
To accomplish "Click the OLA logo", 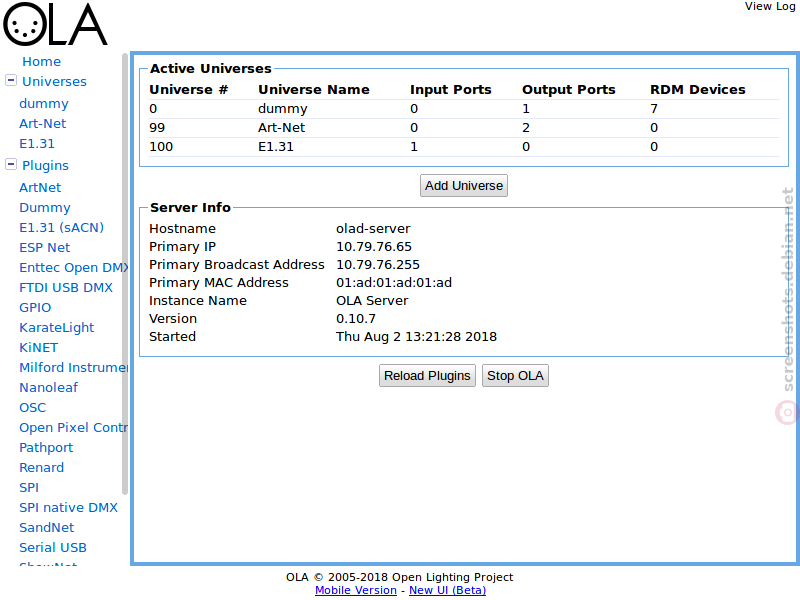I will click(x=55, y=24).
